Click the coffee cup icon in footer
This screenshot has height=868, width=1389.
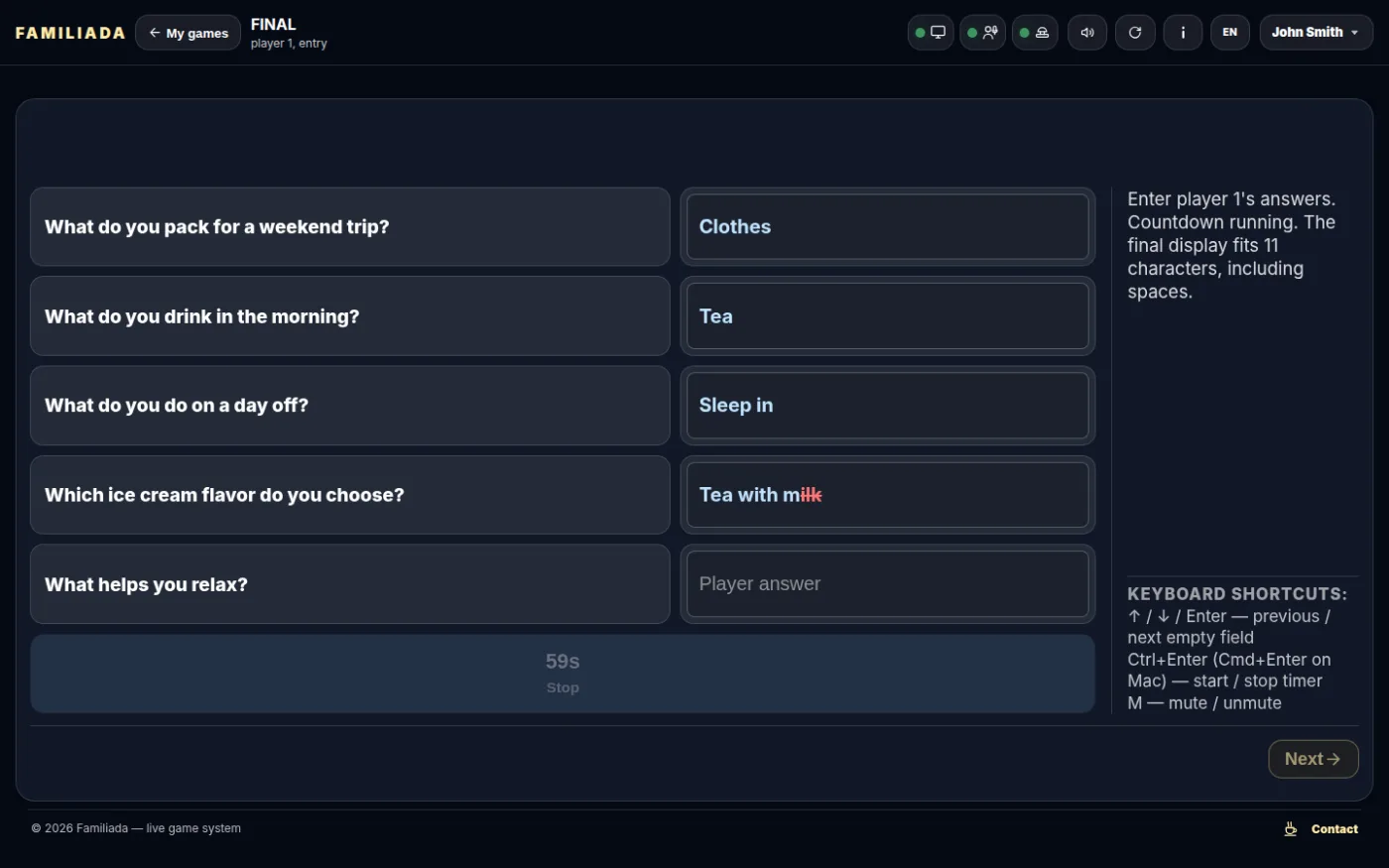pos(1291,829)
